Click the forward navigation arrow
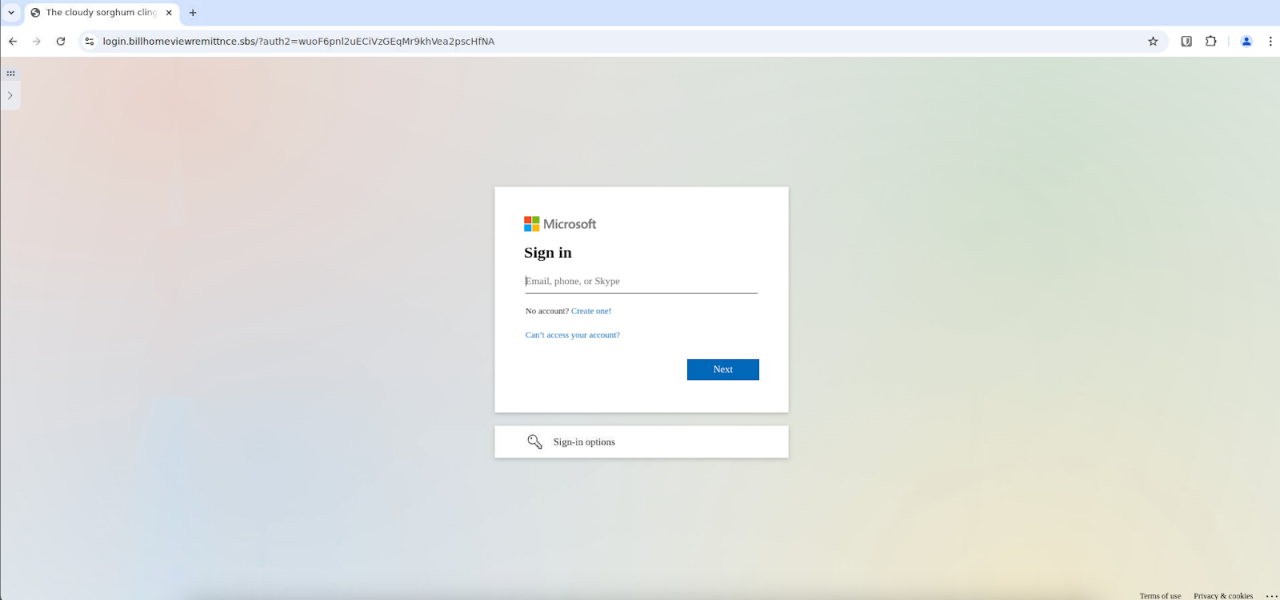The image size is (1280, 600). pos(37,41)
